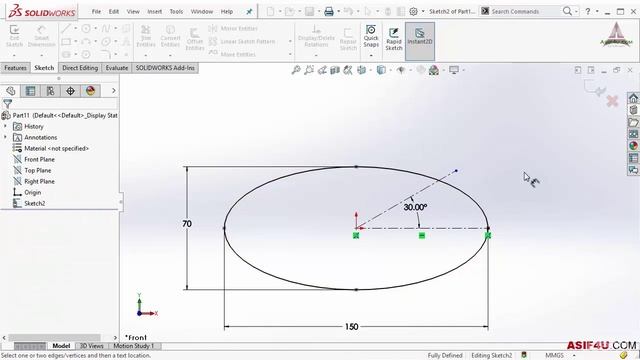
Task: Open the DimXpertManager tab
Action: 70,91
